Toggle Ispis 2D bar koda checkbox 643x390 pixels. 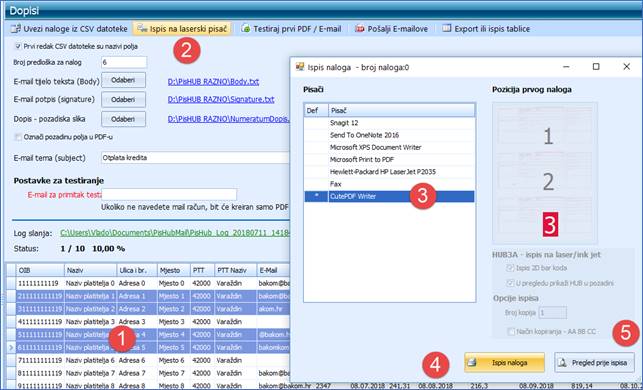pyautogui.click(x=510, y=268)
